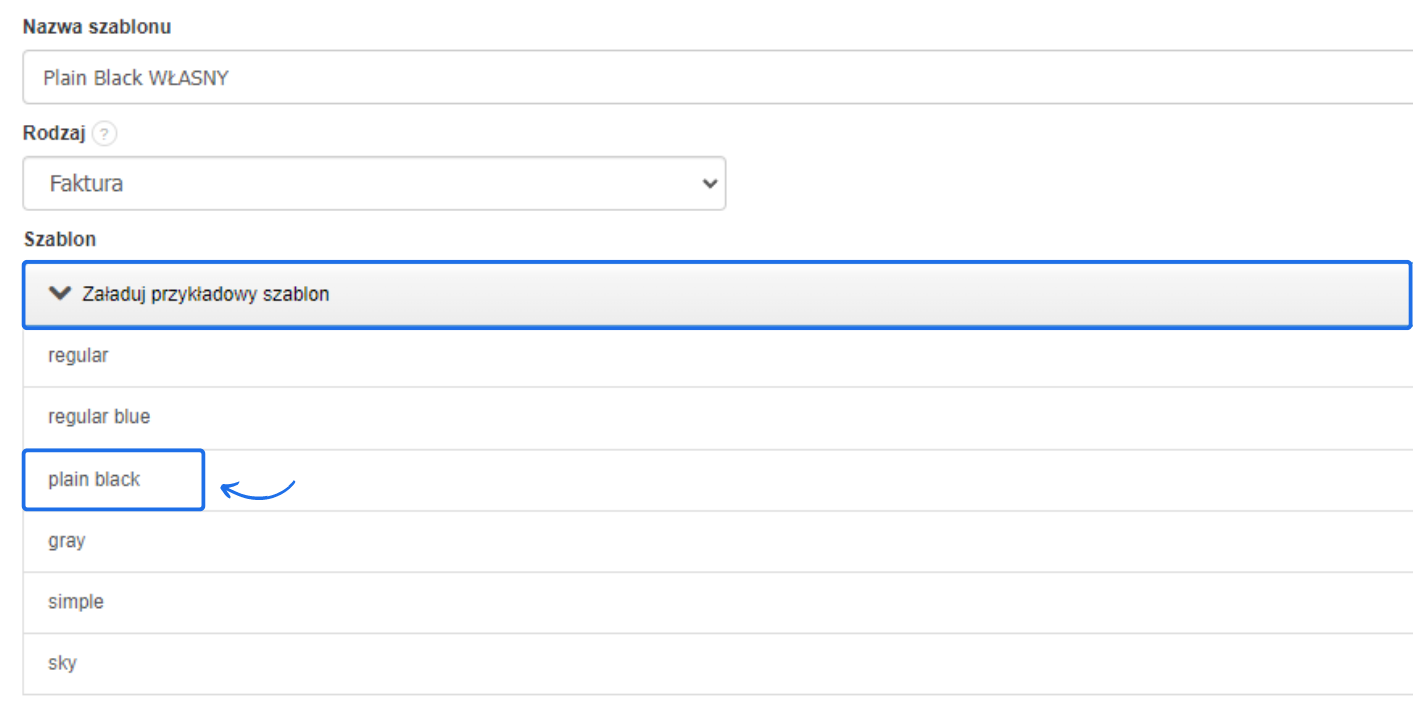Click the blue curved arrow annotation
This screenshot has height=714, width=1417.
pos(257,489)
